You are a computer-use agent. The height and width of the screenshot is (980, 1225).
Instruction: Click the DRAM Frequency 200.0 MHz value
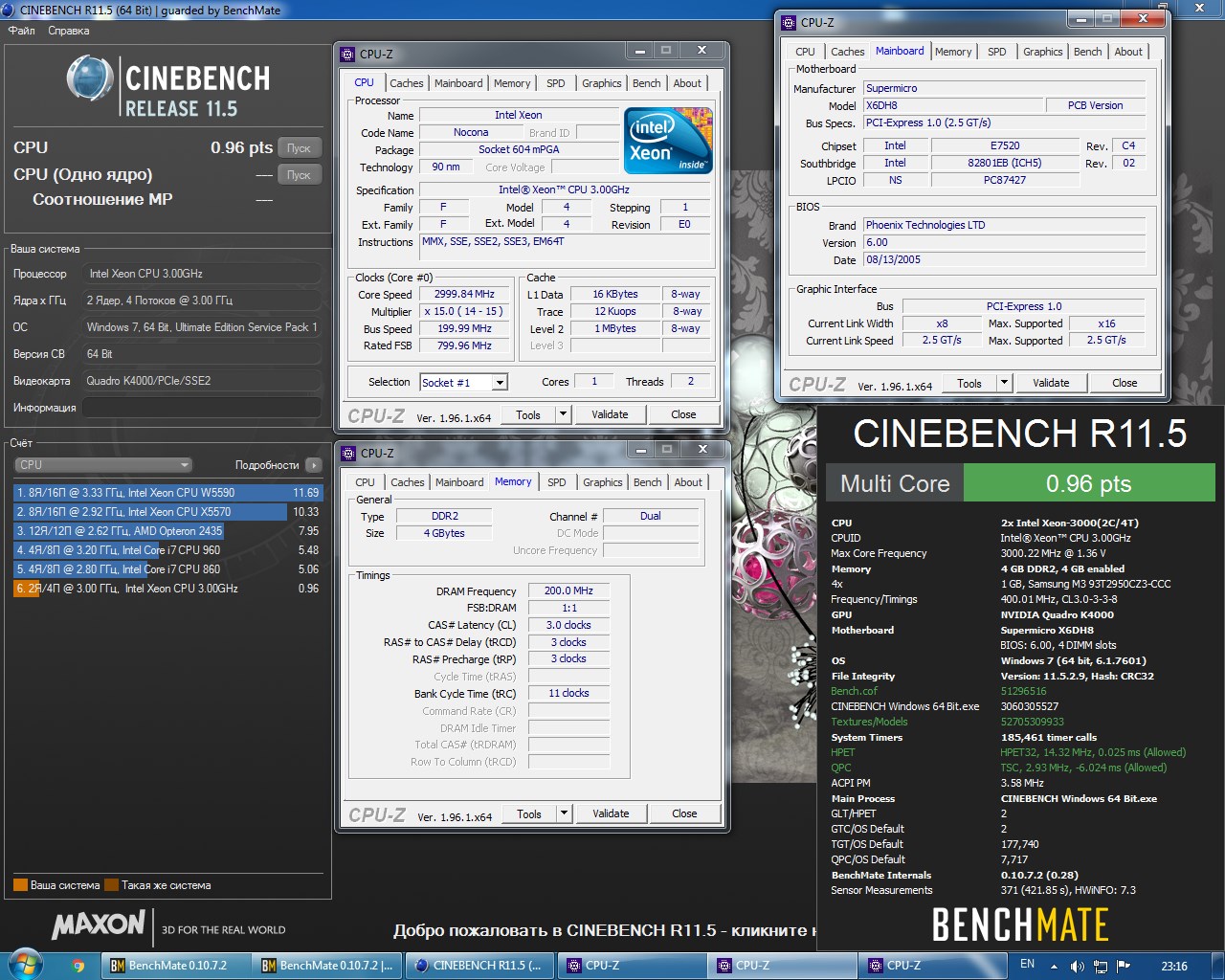568,590
